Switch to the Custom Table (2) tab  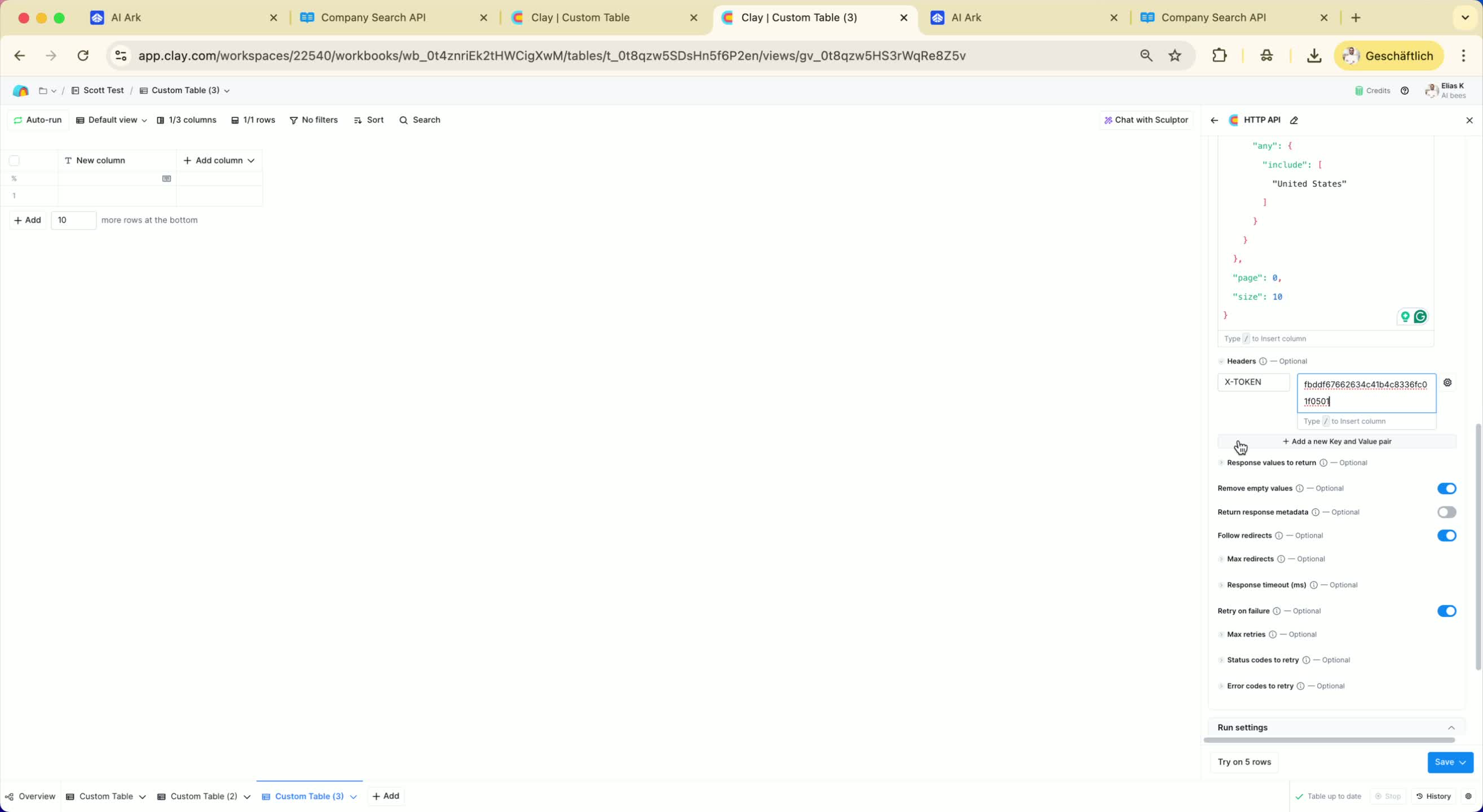coord(204,796)
